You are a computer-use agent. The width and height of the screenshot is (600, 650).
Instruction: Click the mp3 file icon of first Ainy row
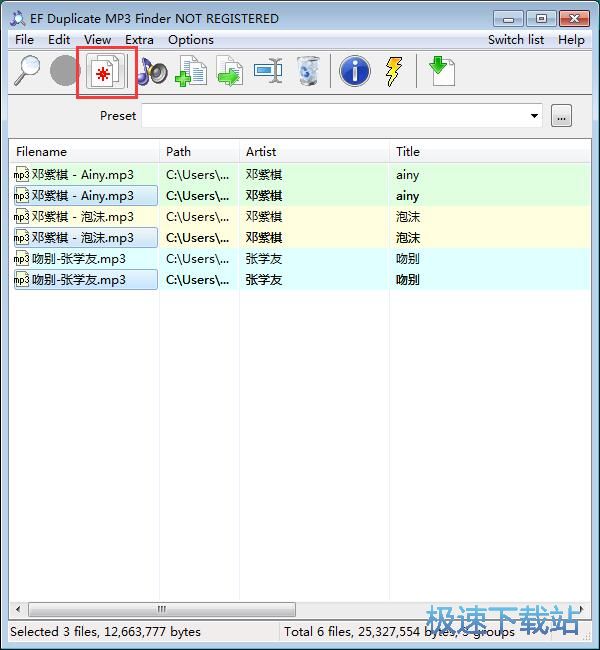(x=22, y=175)
